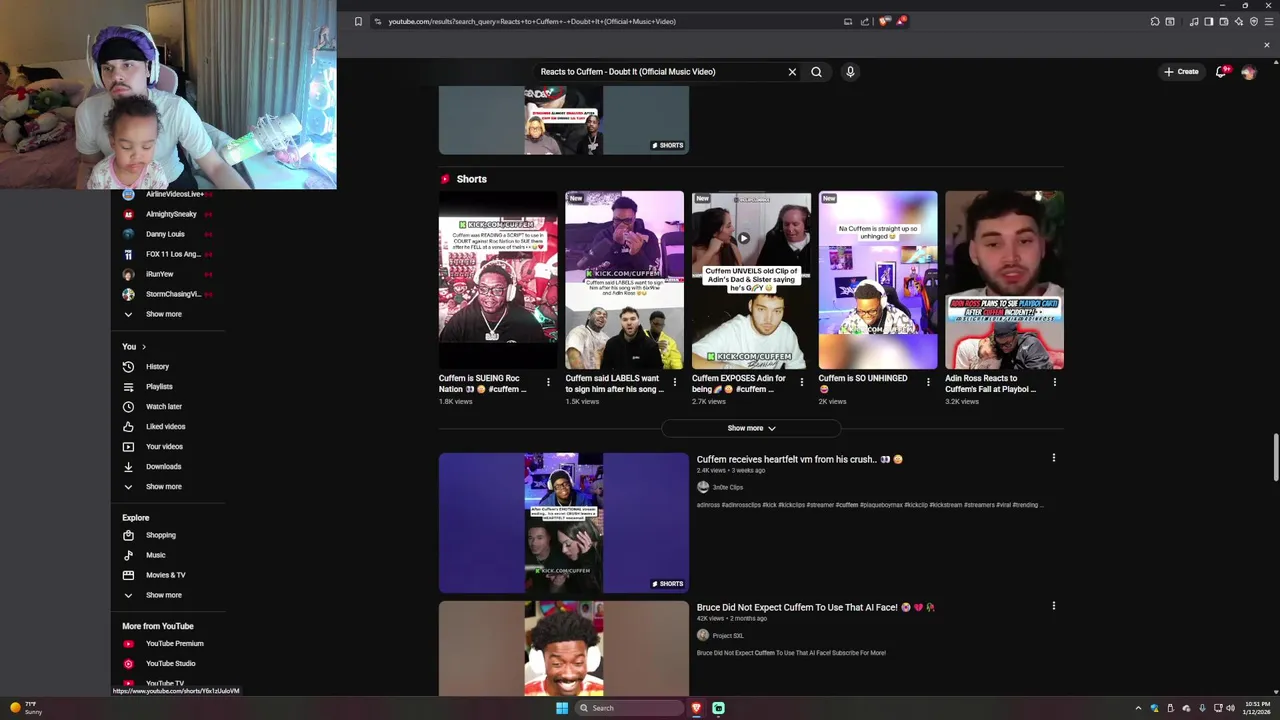Open Movies & TV in Explore section
The width and height of the screenshot is (1280, 720).
165,575
